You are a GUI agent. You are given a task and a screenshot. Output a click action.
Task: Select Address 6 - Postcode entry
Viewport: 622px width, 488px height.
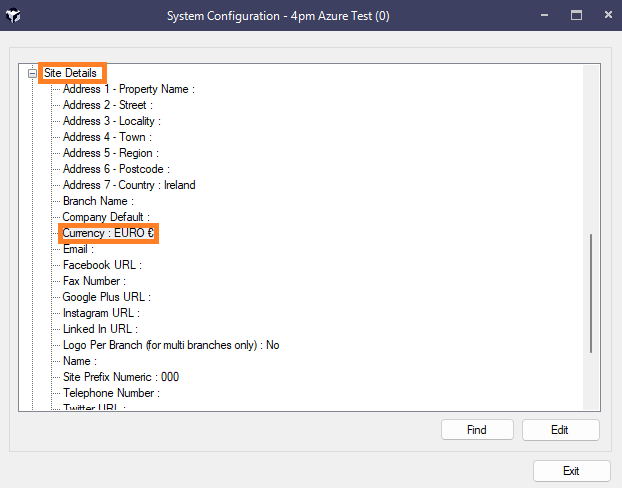point(115,169)
